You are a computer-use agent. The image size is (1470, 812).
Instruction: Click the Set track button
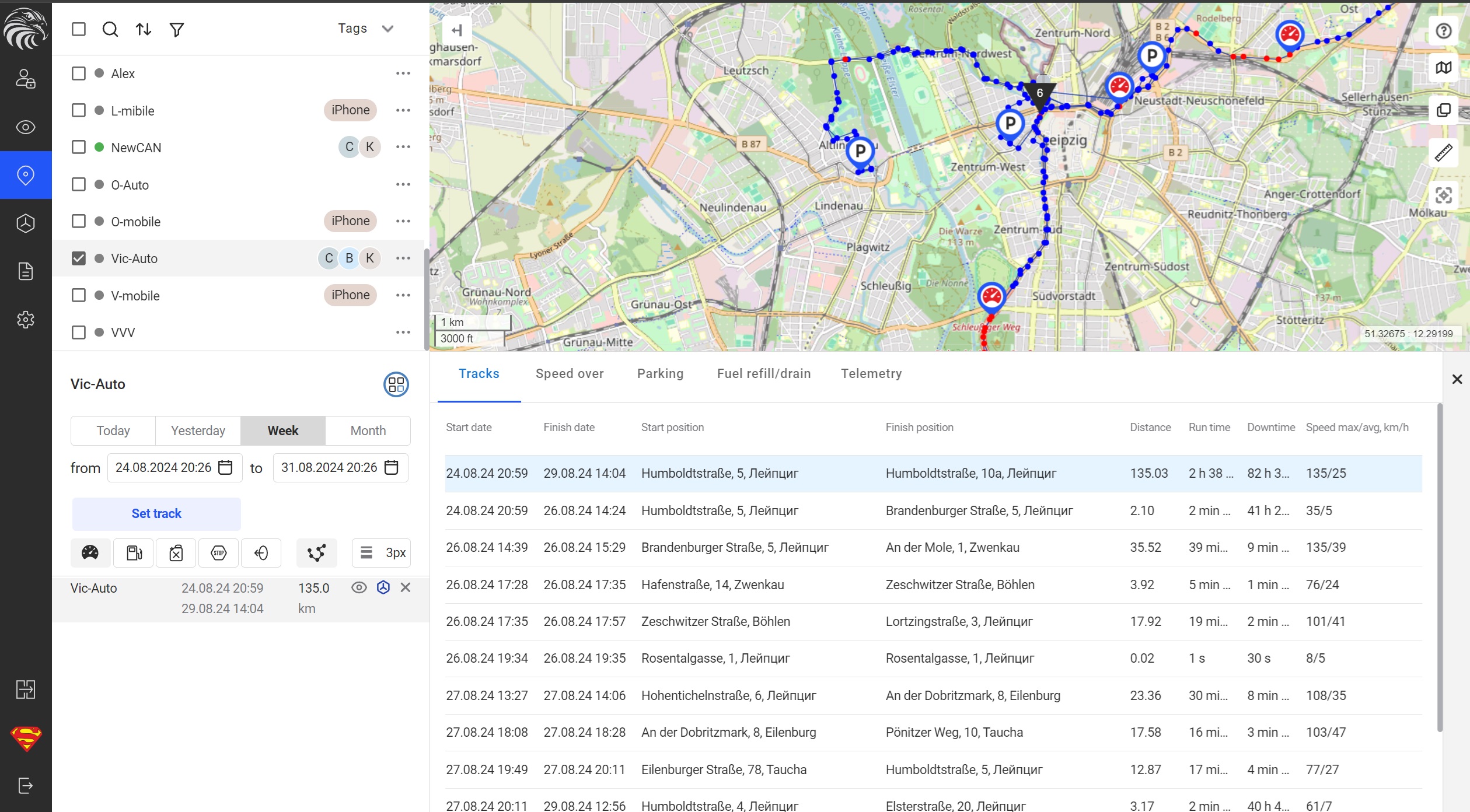(x=156, y=513)
